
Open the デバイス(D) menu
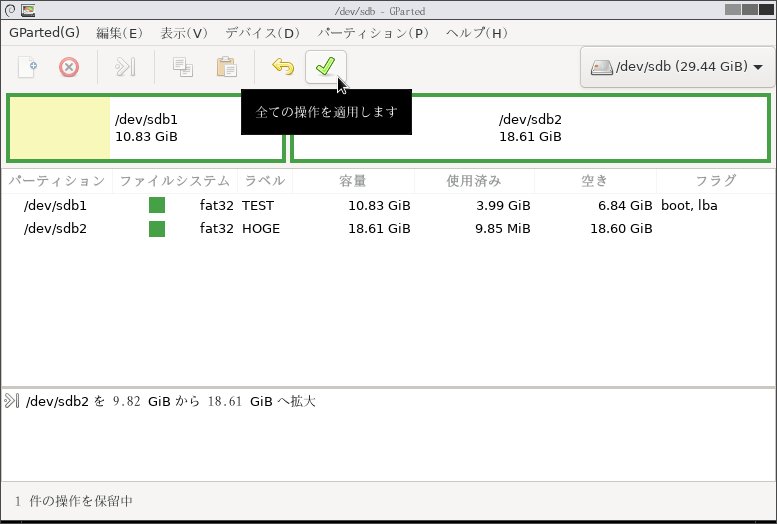pyautogui.click(x=263, y=33)
